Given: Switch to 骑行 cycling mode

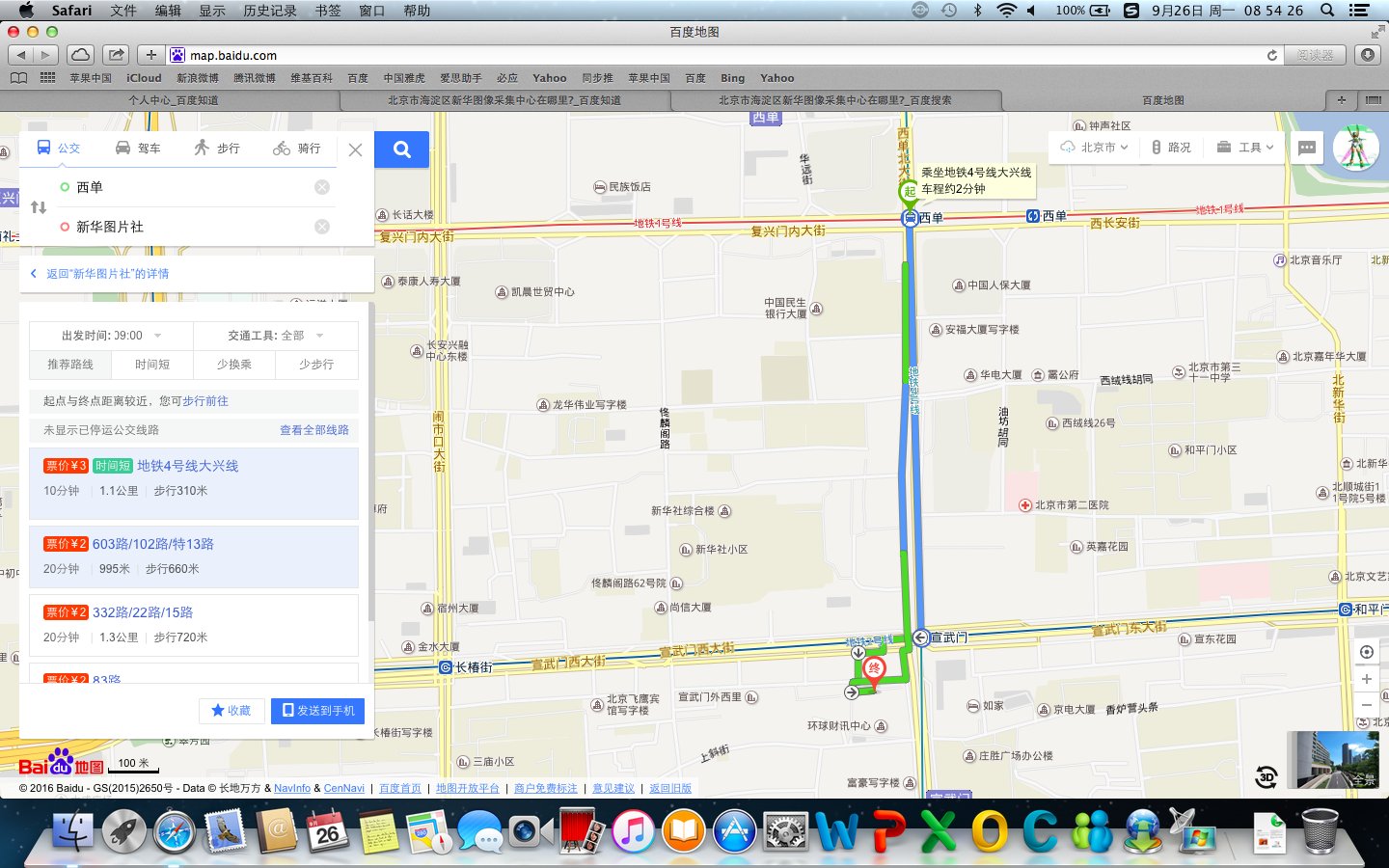Looking at the screenshot, I should (x=297, y=149).
